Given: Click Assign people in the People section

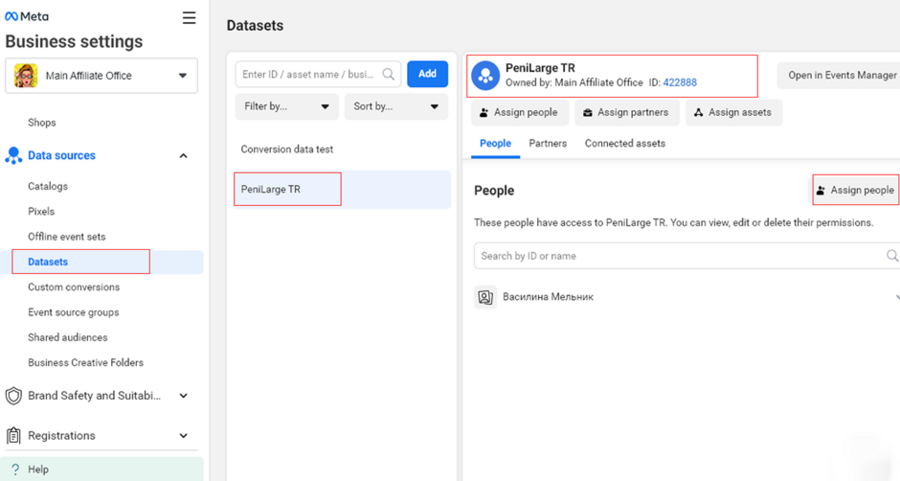Looking at the screenshot, I should point(855,190).
